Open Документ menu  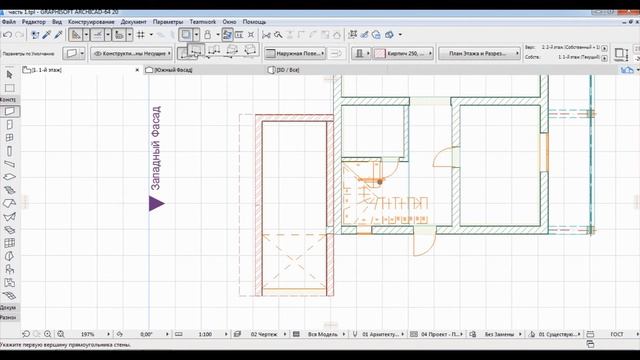[x=133, y=22]
